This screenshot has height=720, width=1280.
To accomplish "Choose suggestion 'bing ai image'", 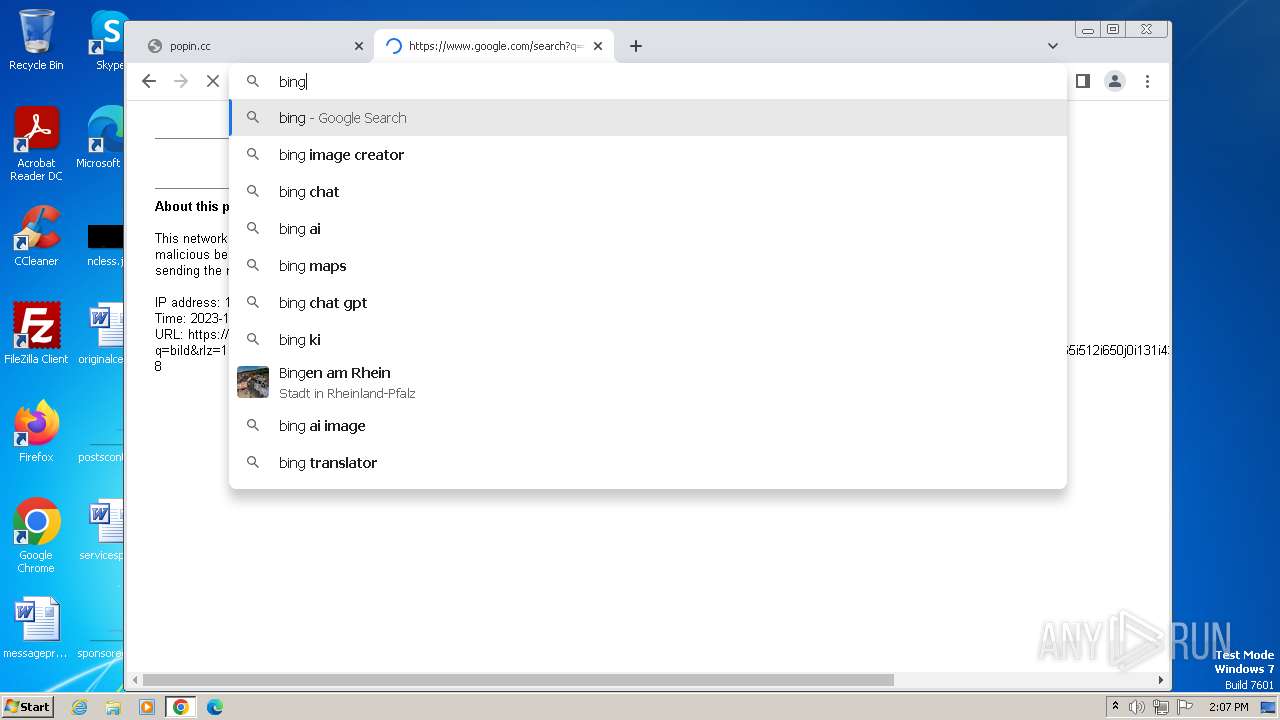I will pos(648,426).
